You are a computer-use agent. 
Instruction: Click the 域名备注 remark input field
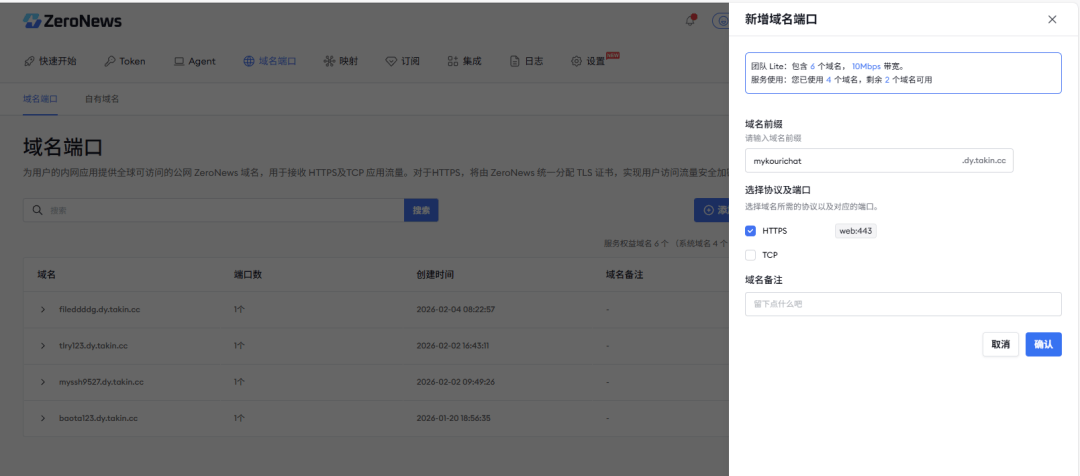pyautogui.click(x=903, y=304)
